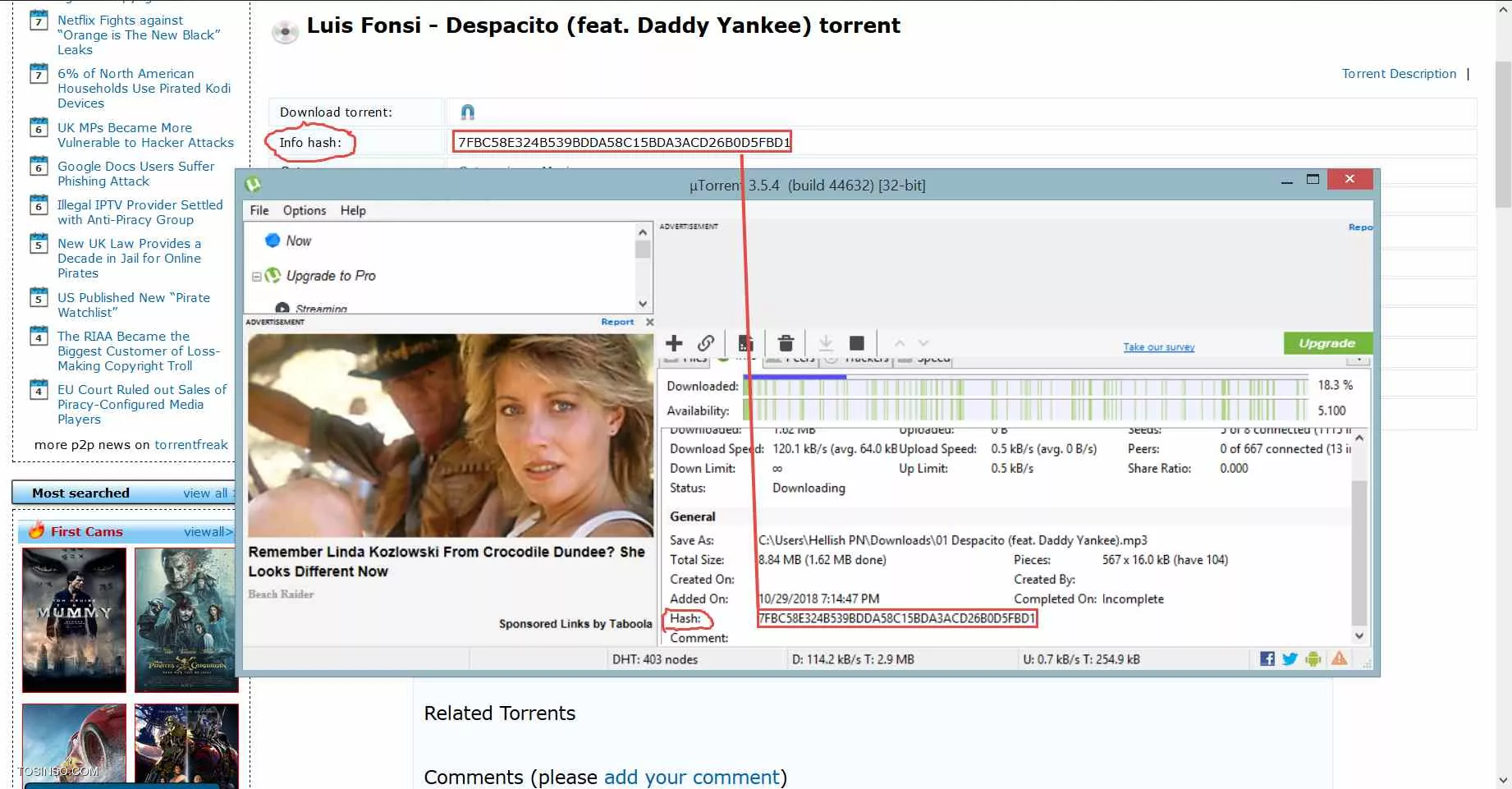
Task: Open New UK Law Provides a Decade link
Action: (129, 258)
